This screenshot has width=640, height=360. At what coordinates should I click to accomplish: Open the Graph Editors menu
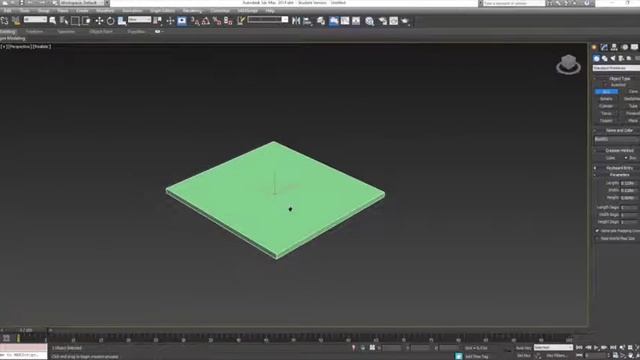pyautogui.click(x=162, y=11)
